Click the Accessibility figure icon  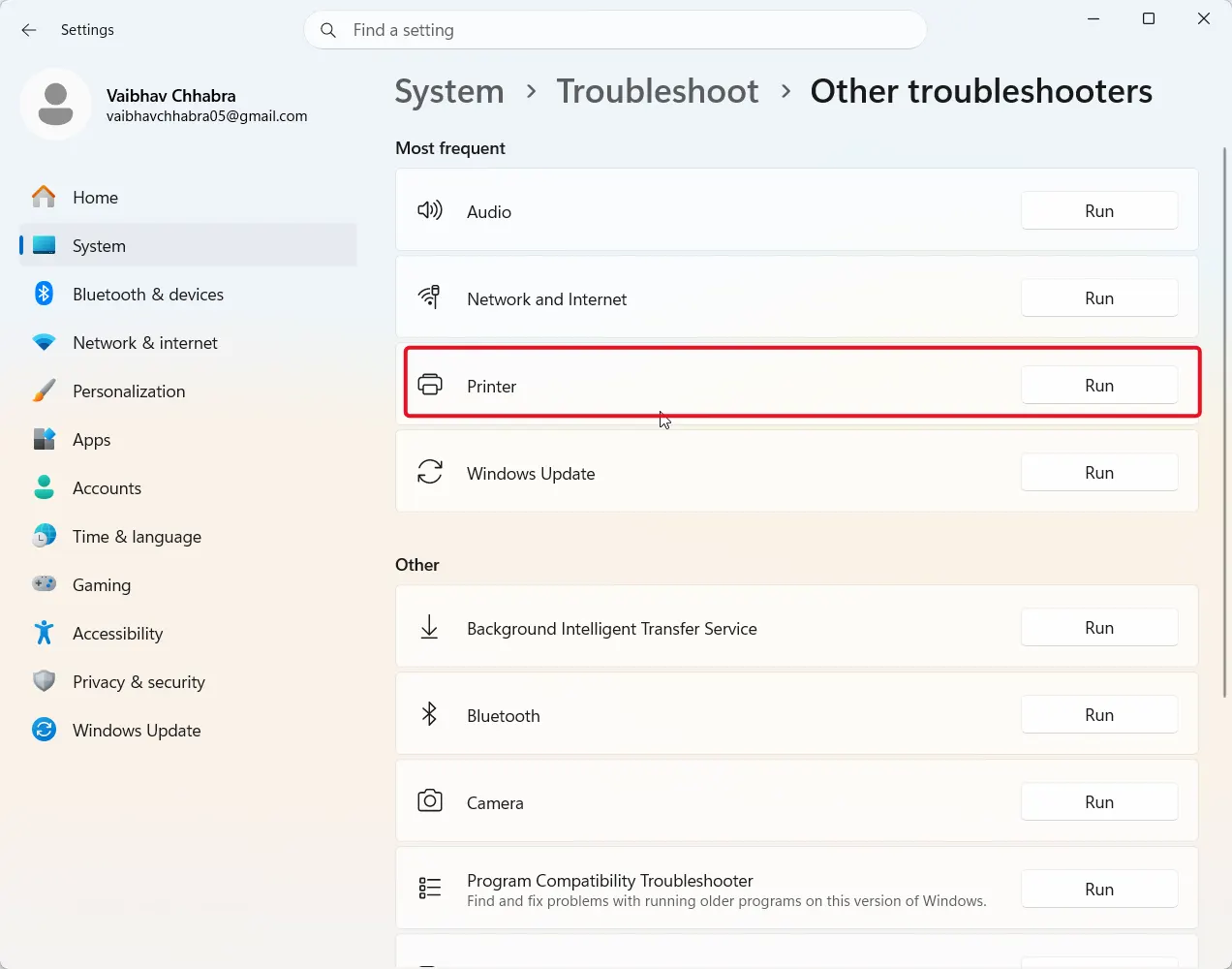(x=44, y=633)
